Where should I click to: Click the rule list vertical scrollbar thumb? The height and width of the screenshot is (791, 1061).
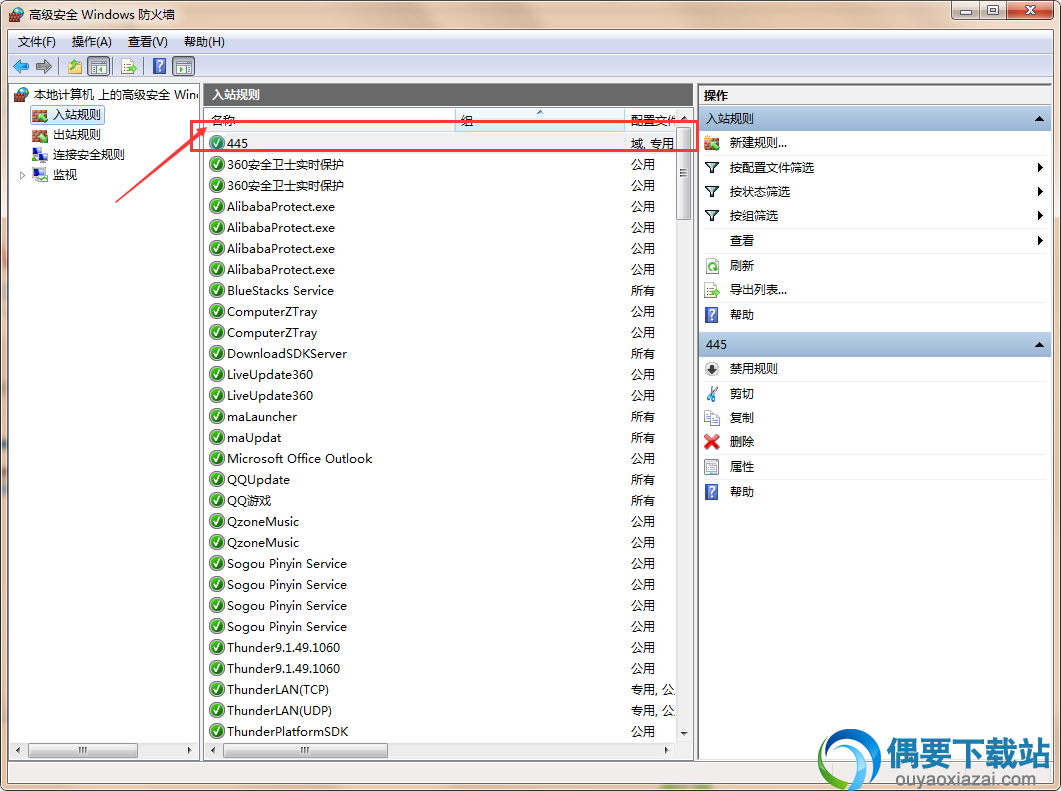[683, 173]
